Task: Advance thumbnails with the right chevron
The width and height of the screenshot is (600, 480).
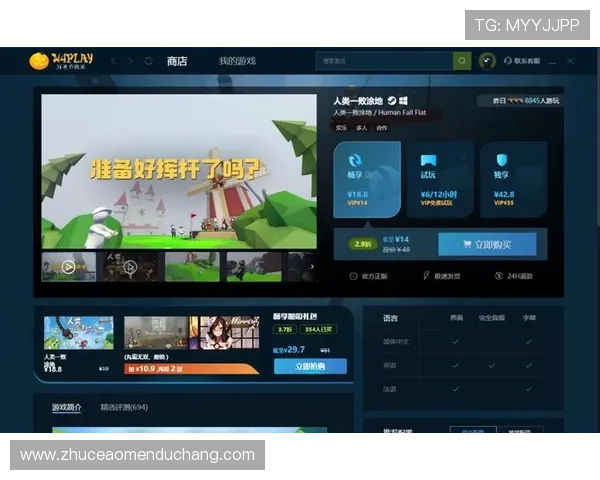Action: click(312, 267)
